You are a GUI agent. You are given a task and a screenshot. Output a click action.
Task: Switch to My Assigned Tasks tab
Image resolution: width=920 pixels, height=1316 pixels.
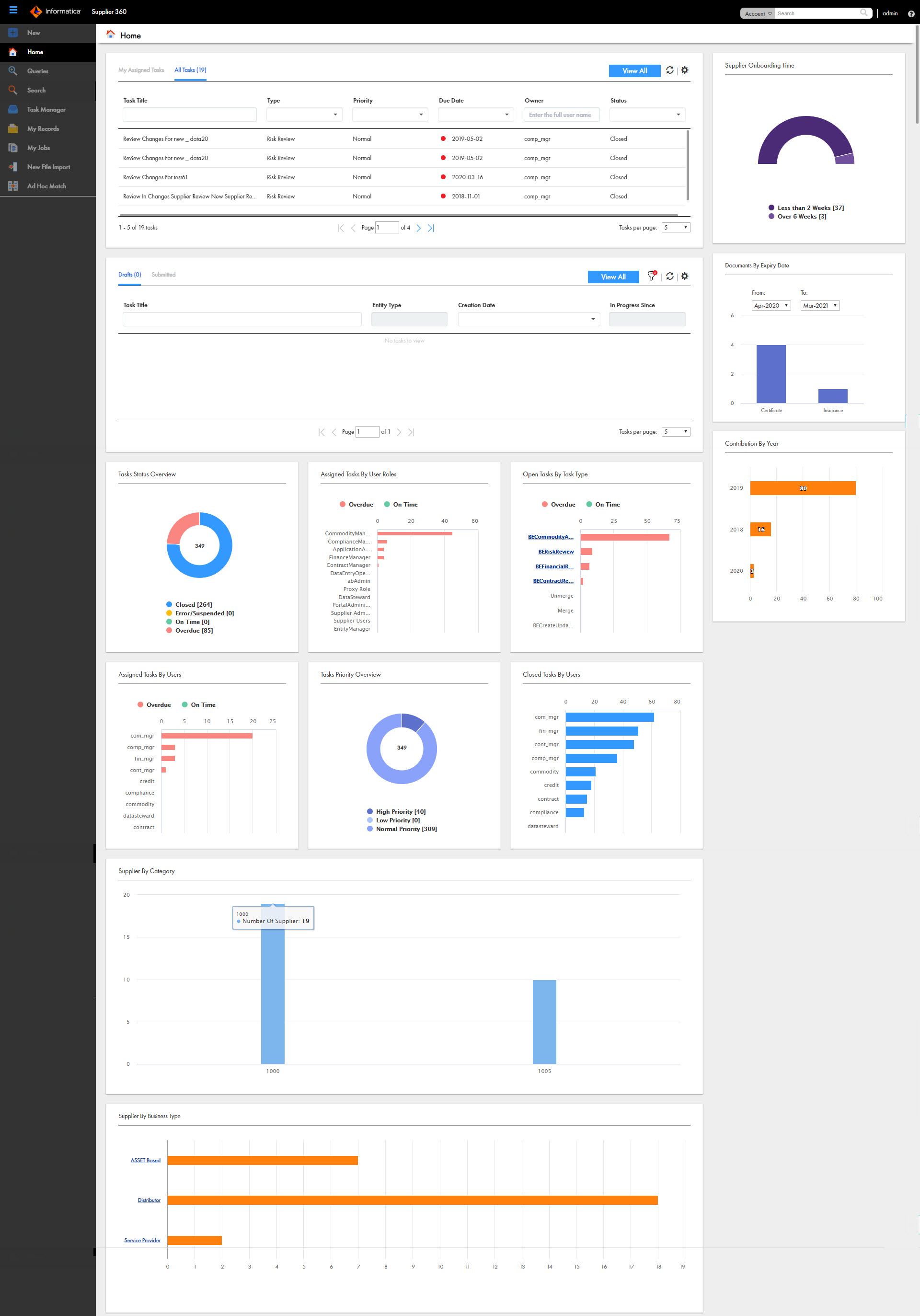tap(141, 70)
